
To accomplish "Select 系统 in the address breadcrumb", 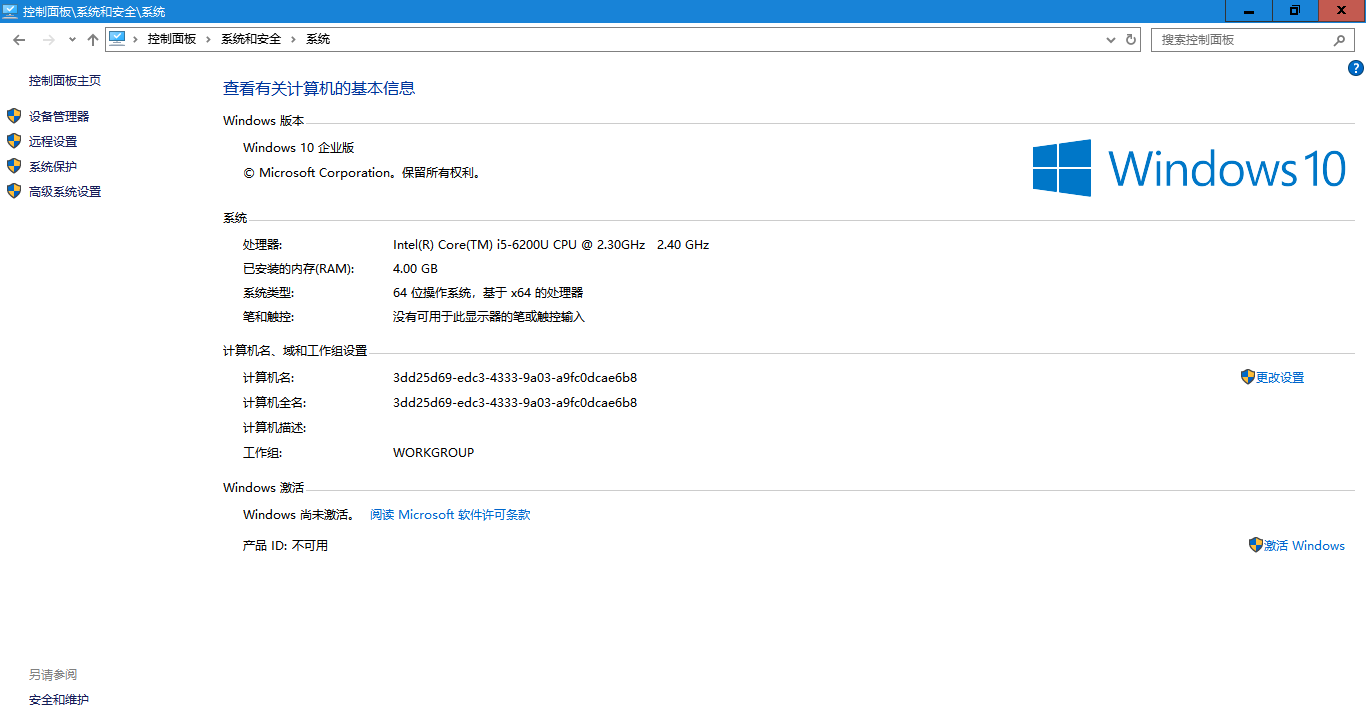I will tap(318, 39).
